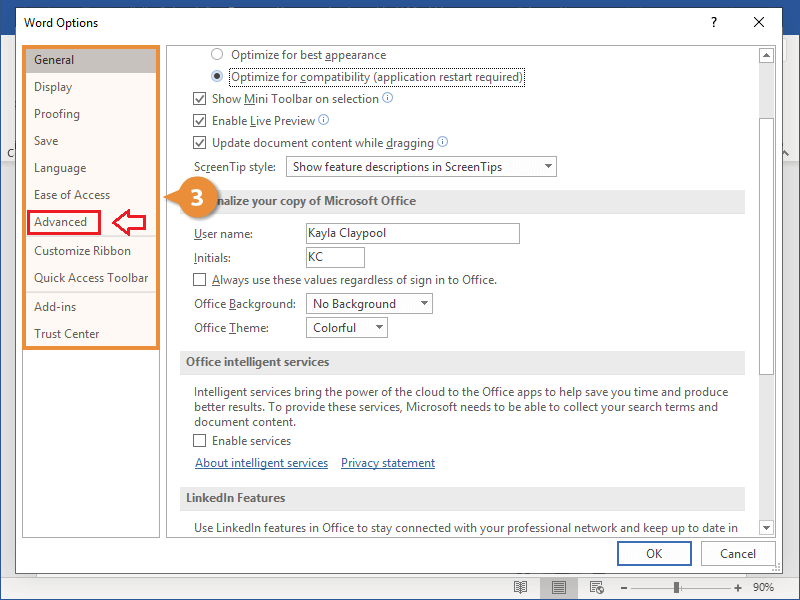This screenshot has width=800, height=600.
Task: Open the Help question mark in Word Options
Action: tap(714, 22)
